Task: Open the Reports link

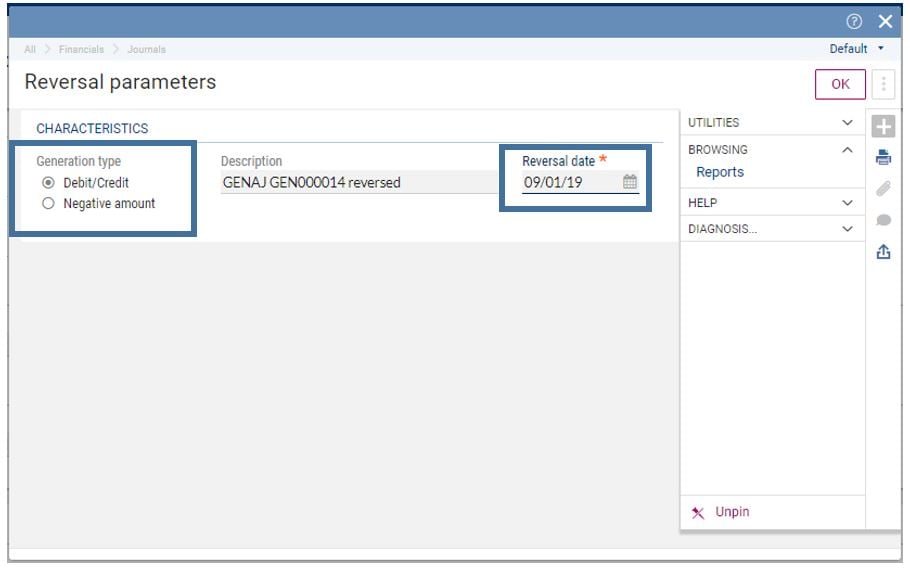Action: [720, 172]
